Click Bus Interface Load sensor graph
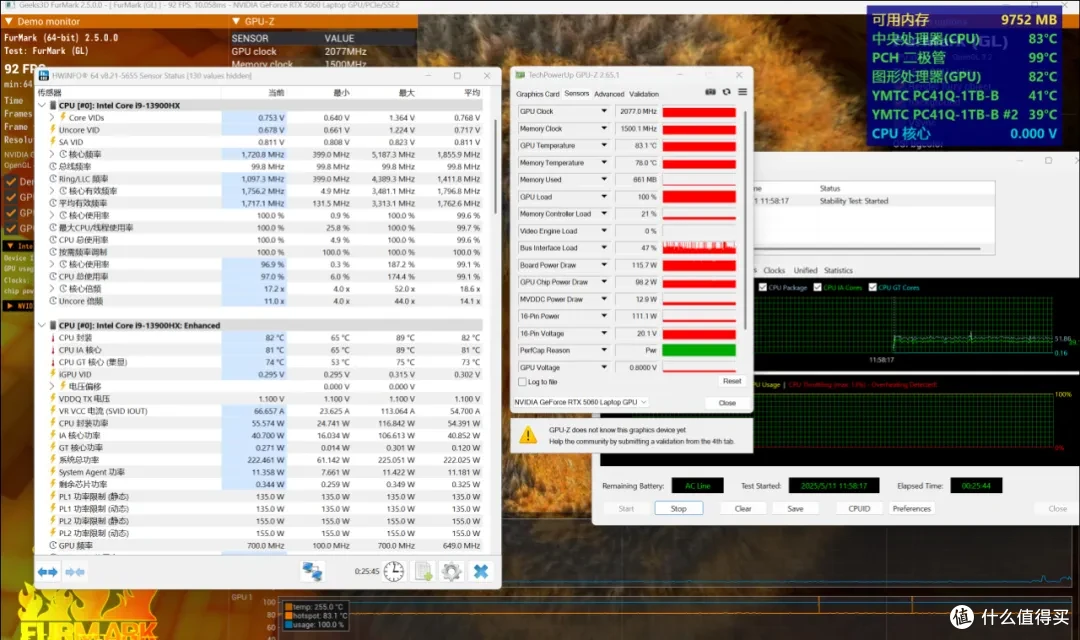This screenshot has width=1080, height=640. click(x=698, y=247)
